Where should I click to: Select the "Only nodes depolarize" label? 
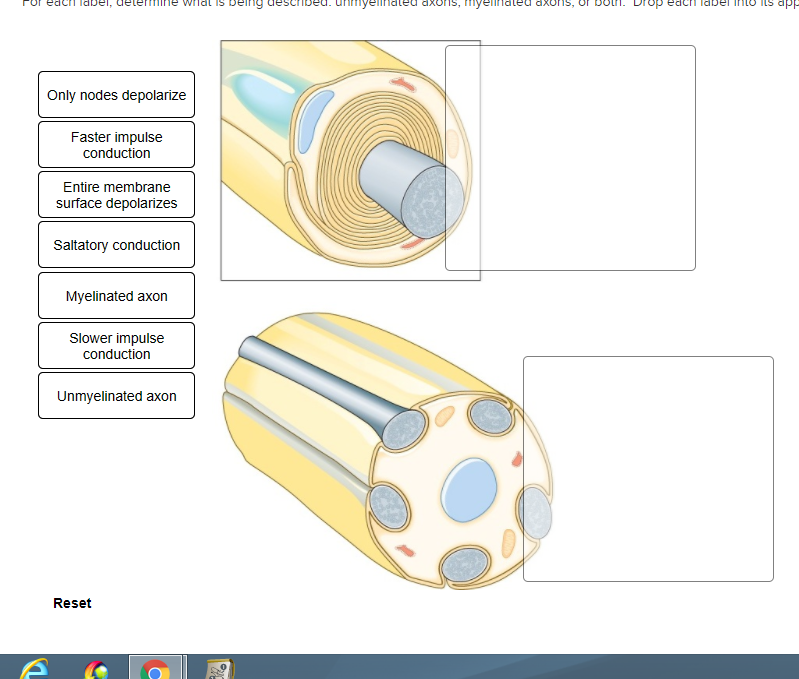tap(116, 95)
